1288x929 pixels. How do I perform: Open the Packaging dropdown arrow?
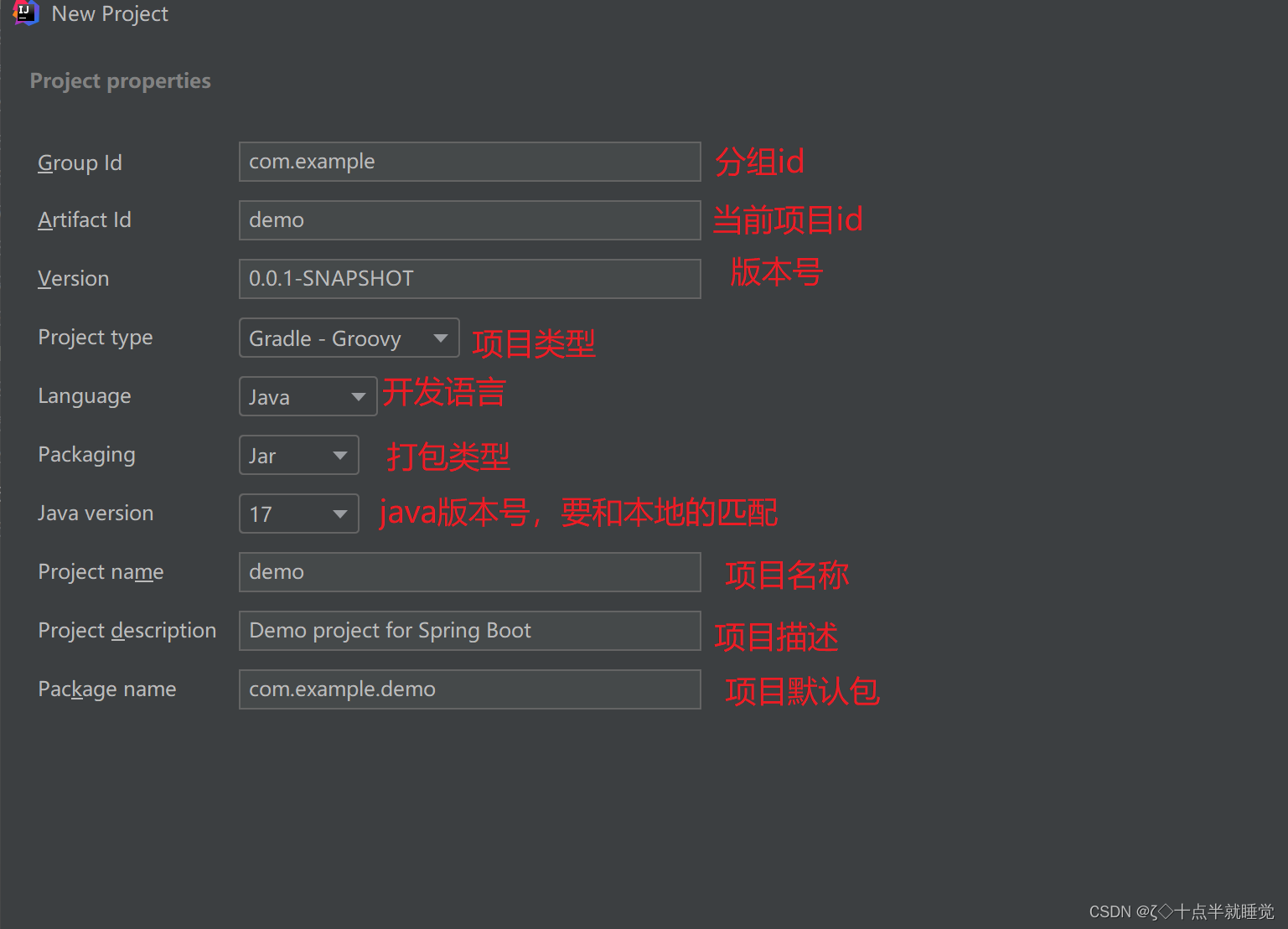(340, 456)
